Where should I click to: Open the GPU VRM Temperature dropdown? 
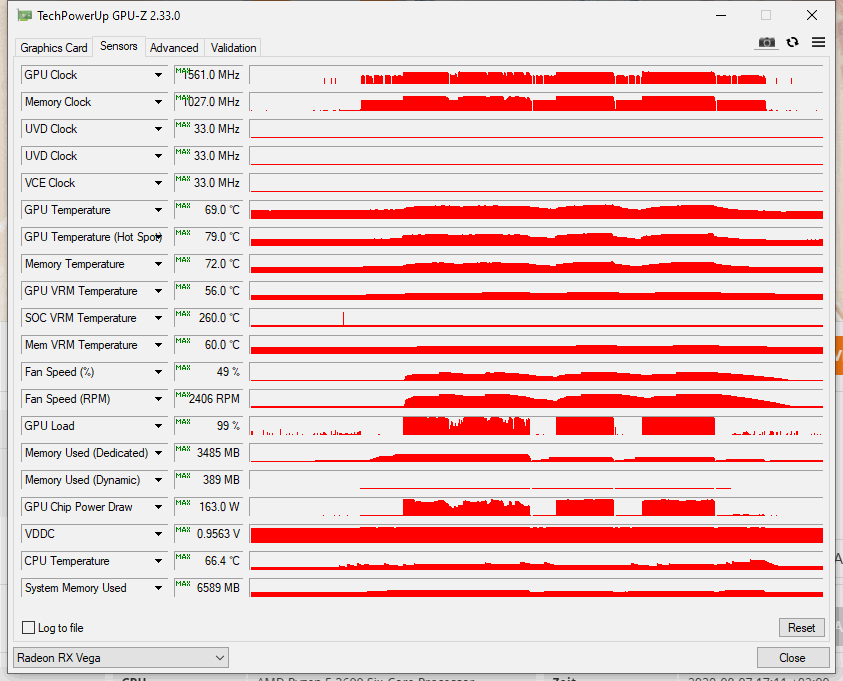pos(159,291)
